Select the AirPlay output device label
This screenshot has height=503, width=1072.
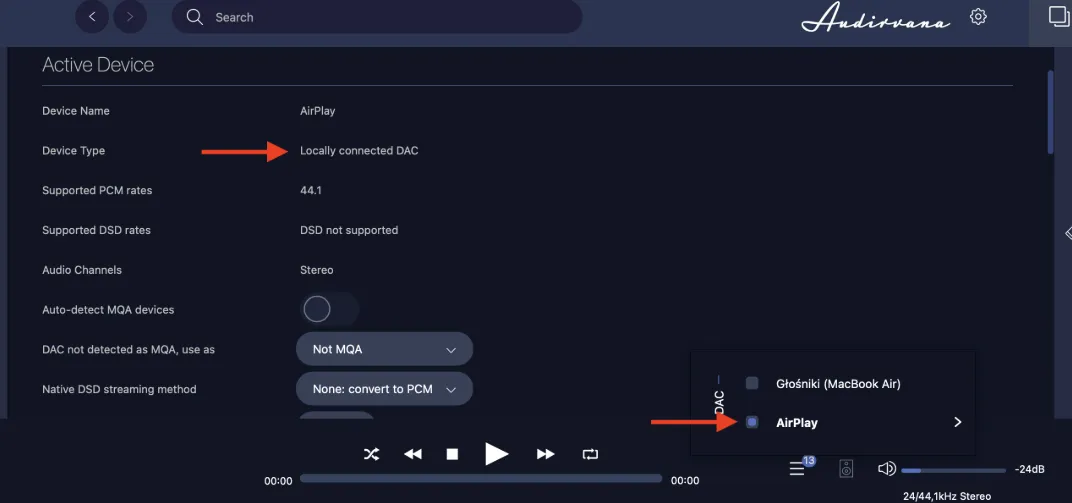pyautogui.click(x=797, y=422)
